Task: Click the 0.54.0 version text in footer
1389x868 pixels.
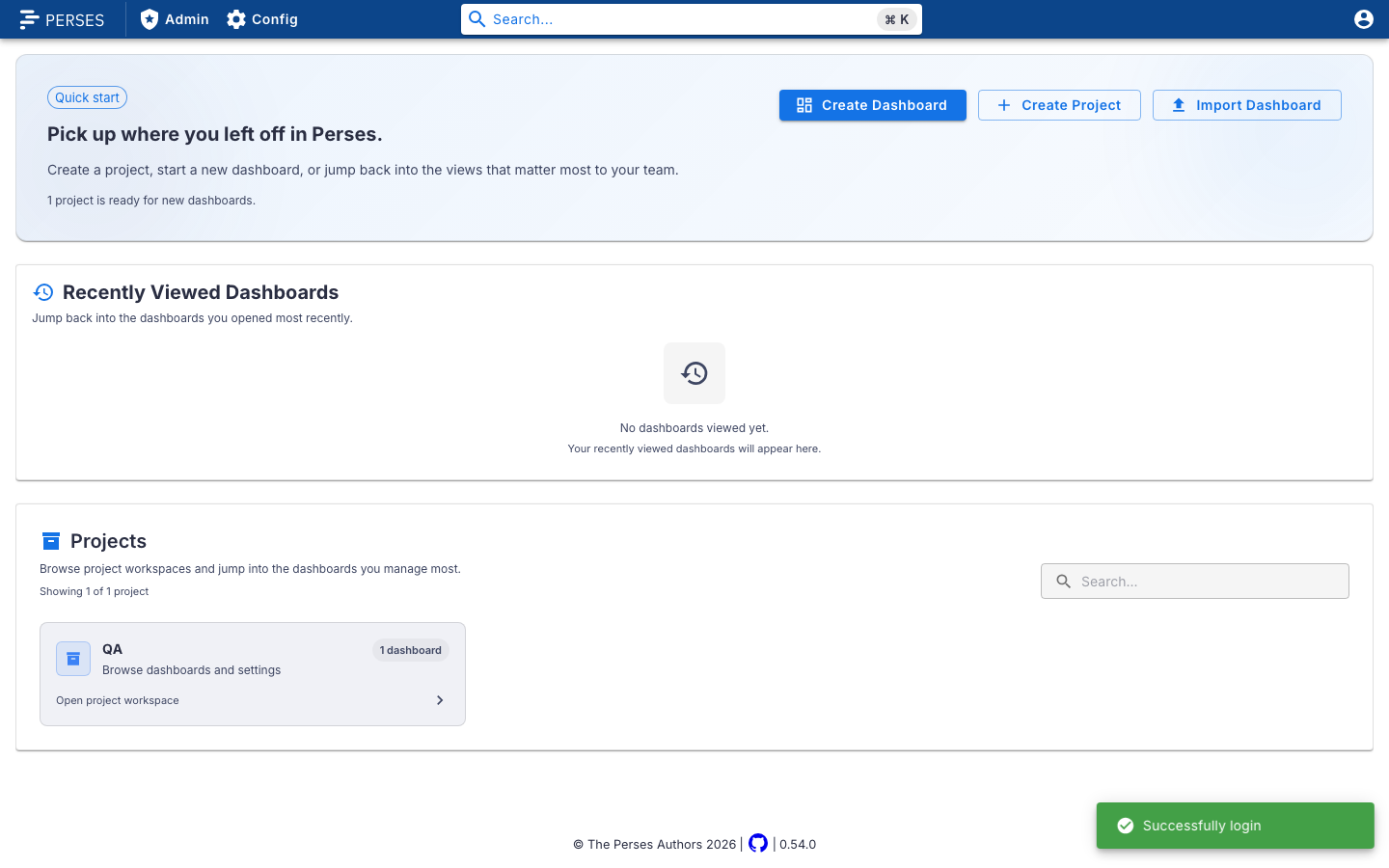Action: pos(798,844)
